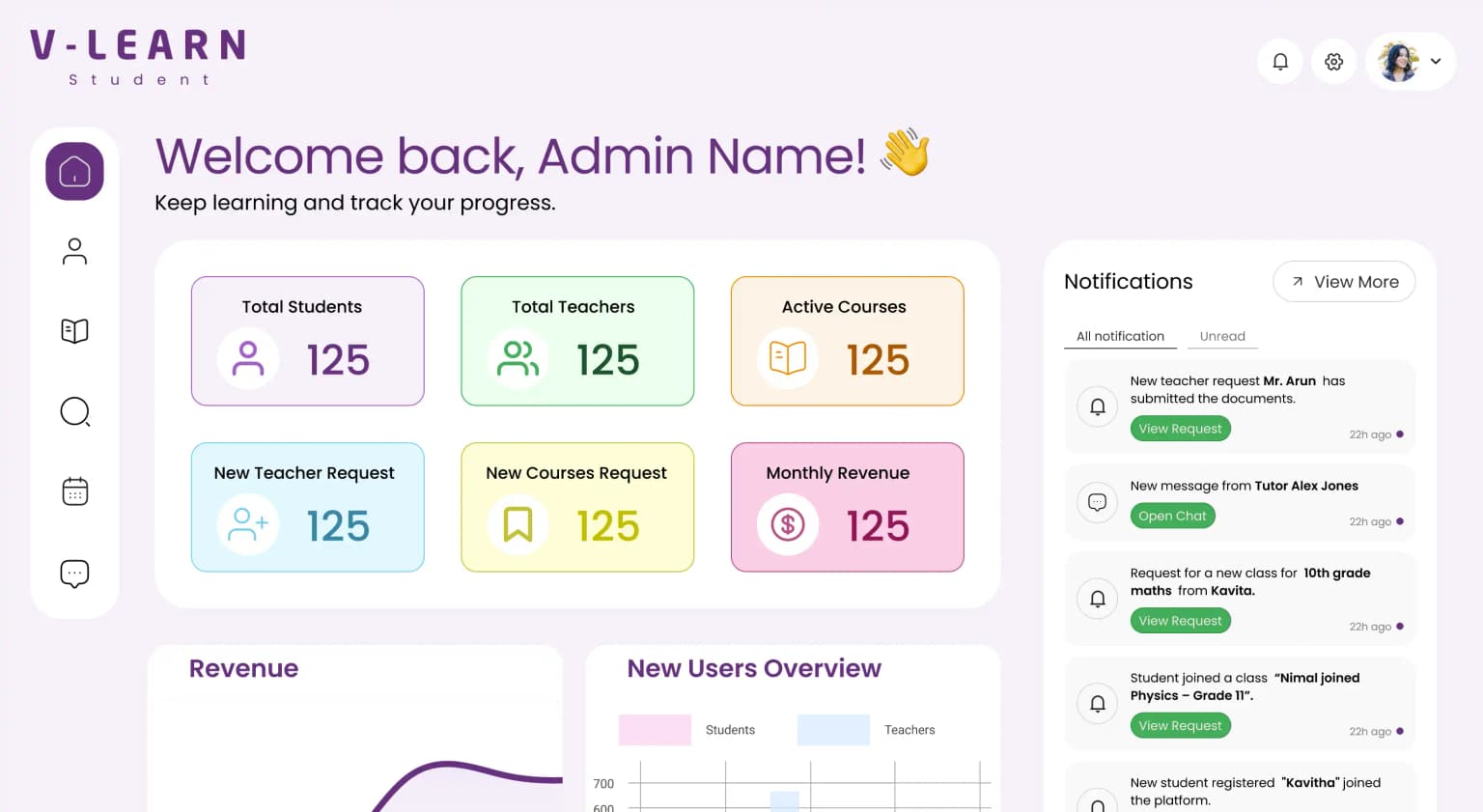Click the Students legend label
1483x812 pixels.
(730, 730)
